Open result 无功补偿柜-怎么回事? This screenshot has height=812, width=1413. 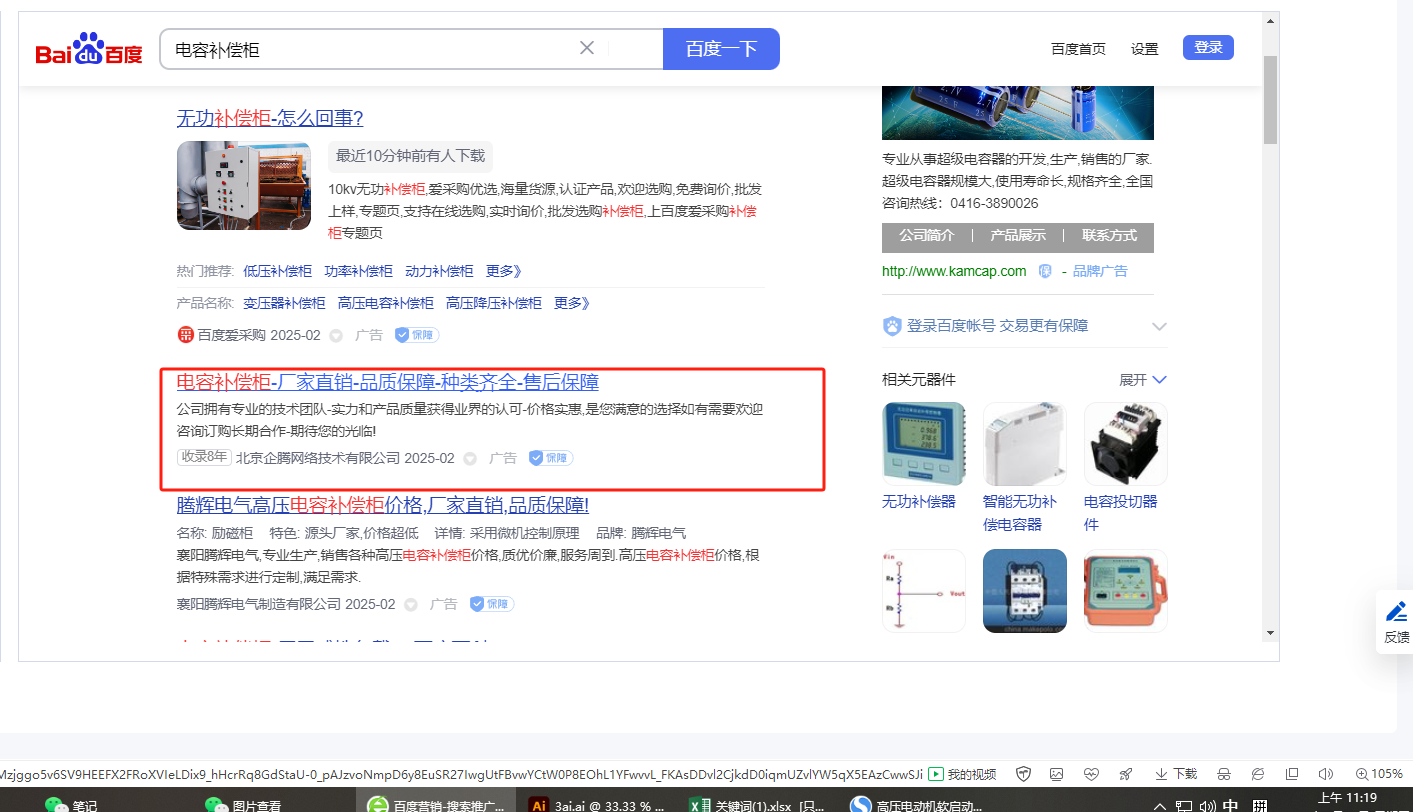(270, 118)
